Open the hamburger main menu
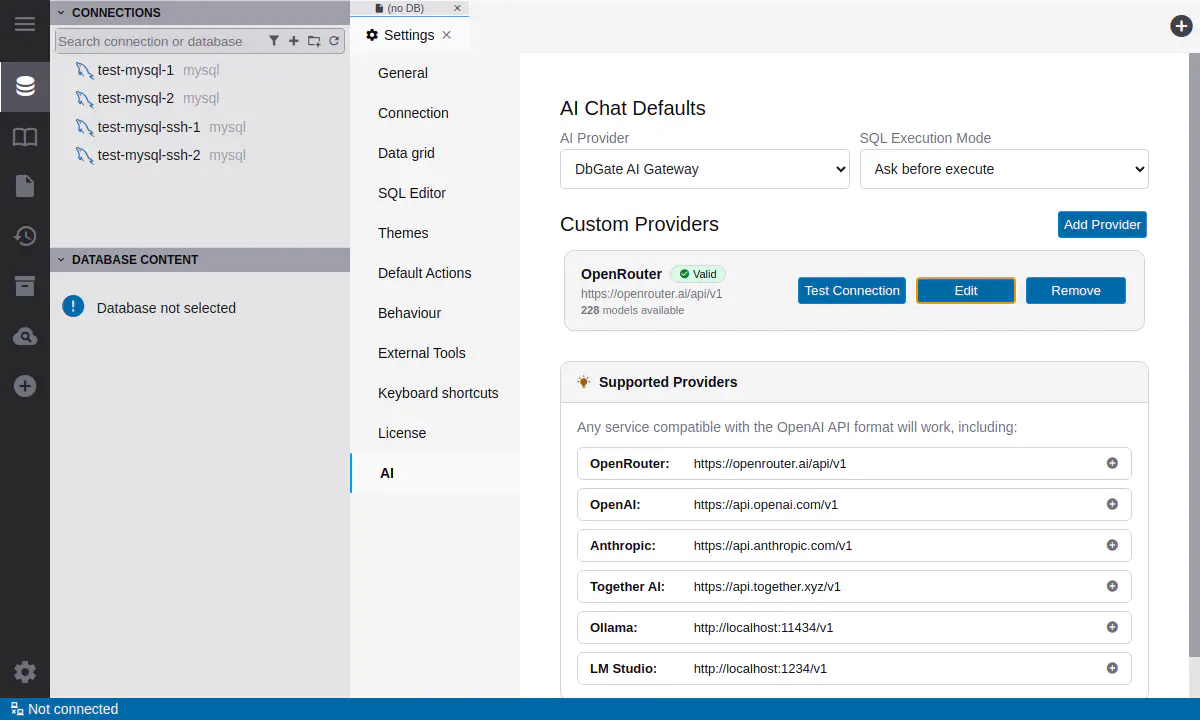Screen dimensions: 1200x720 coord(24,24)
